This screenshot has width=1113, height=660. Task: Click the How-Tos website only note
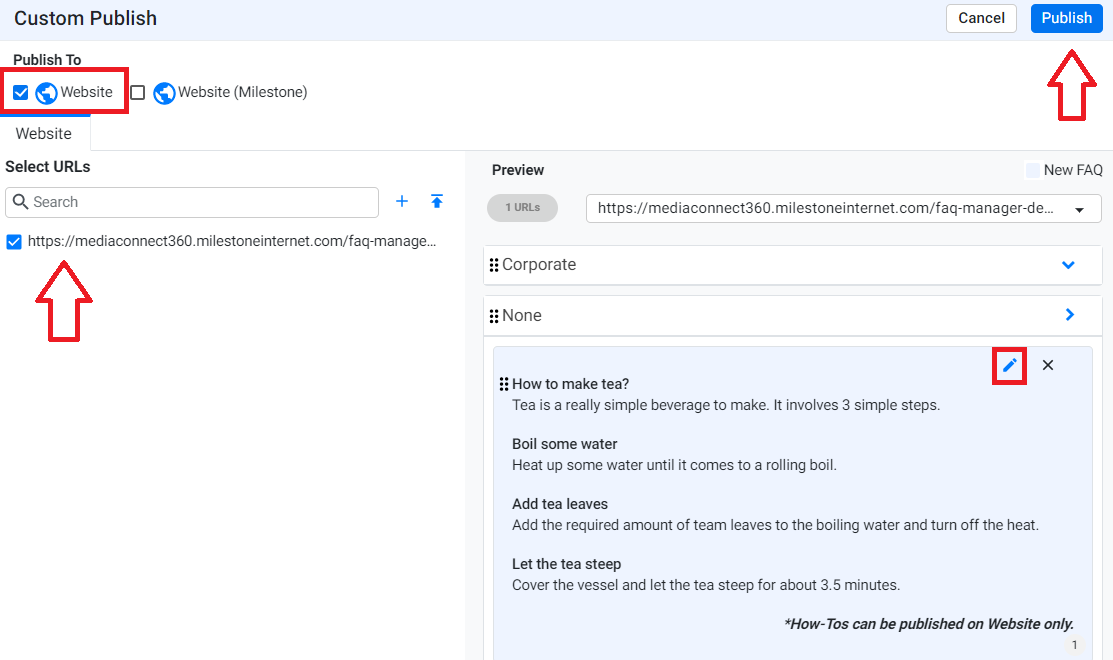point(928,624)
